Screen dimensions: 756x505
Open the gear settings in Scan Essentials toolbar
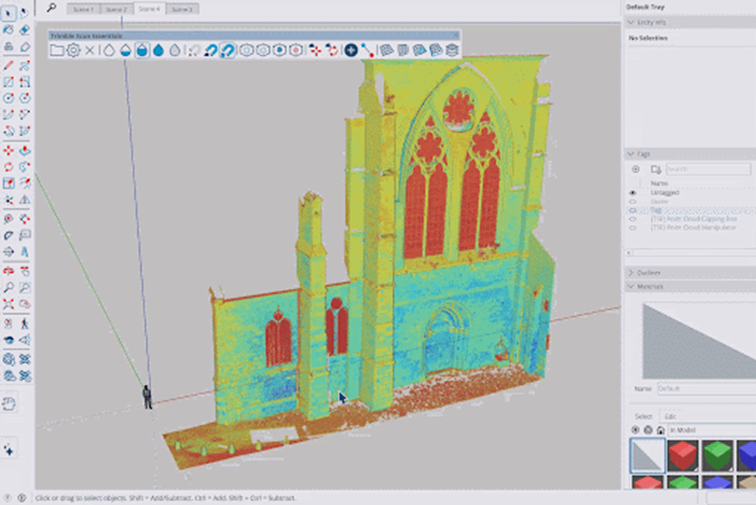tap(73, 49)
